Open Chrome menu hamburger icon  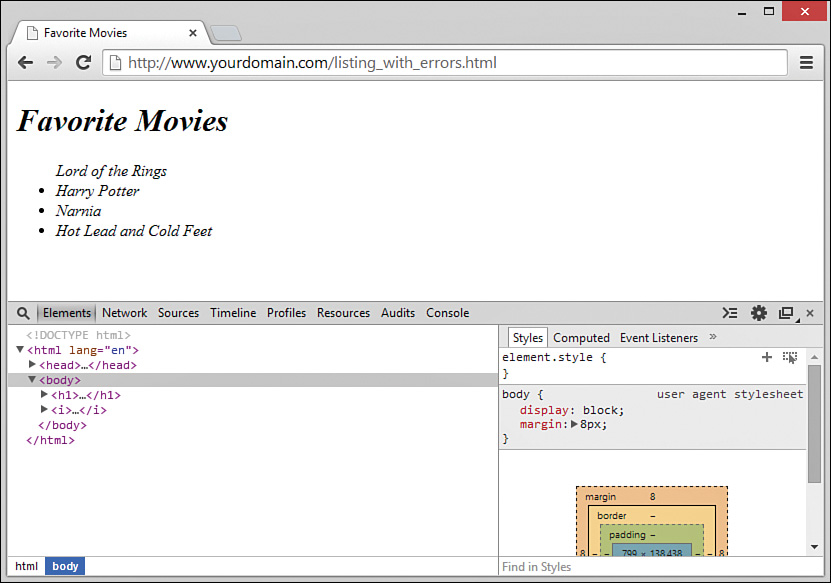point(806,62)
